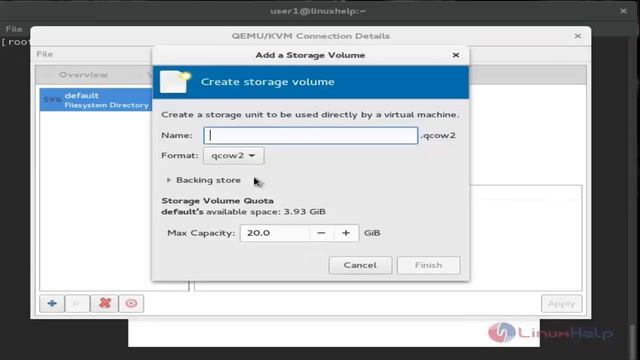Viewport: 640px width, 360px height.
Task: Increase Max Capacity with plus button
Action: point(346,233)
